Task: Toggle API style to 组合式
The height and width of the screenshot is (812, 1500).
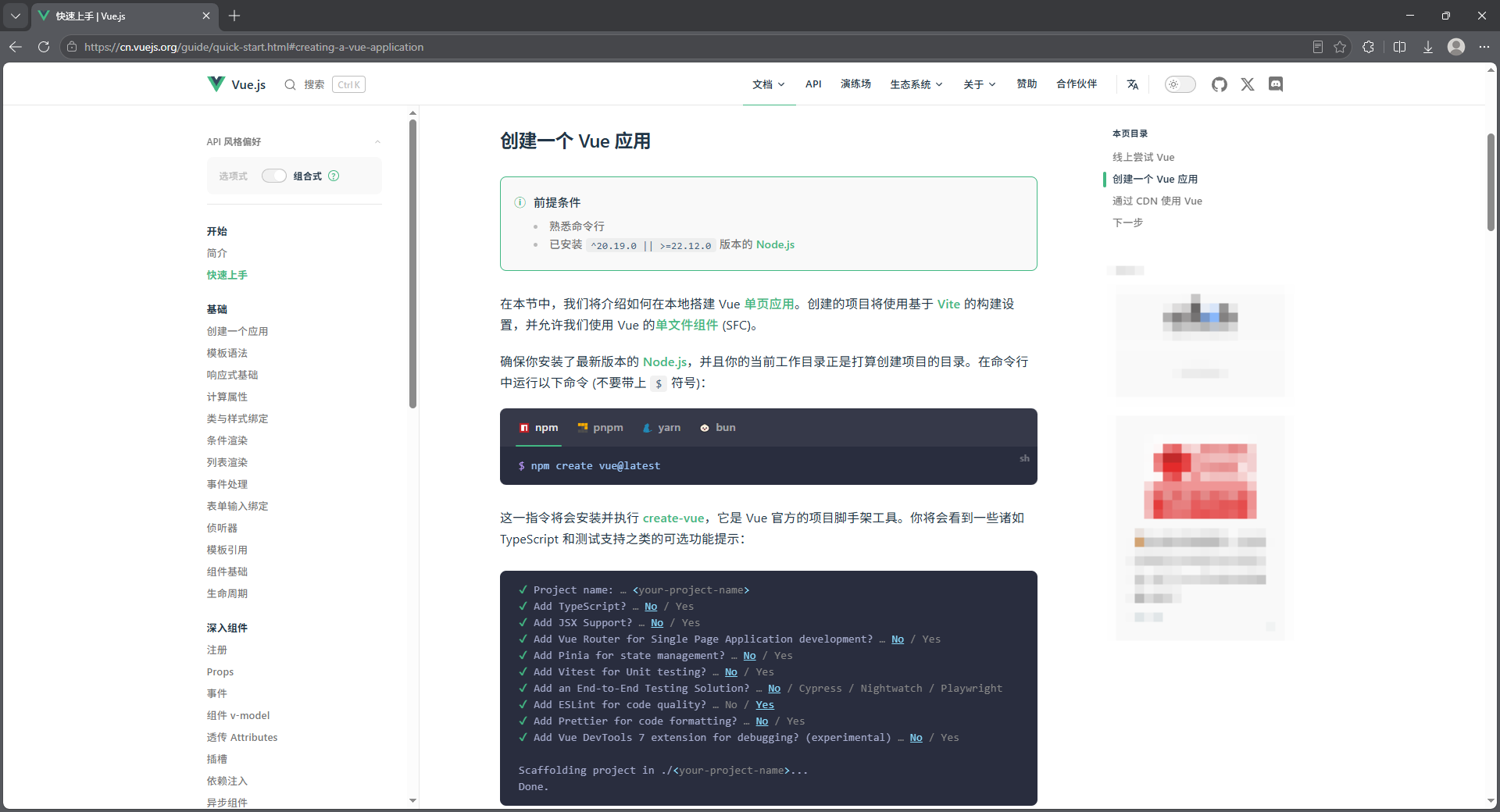Action: click(273, 176)
